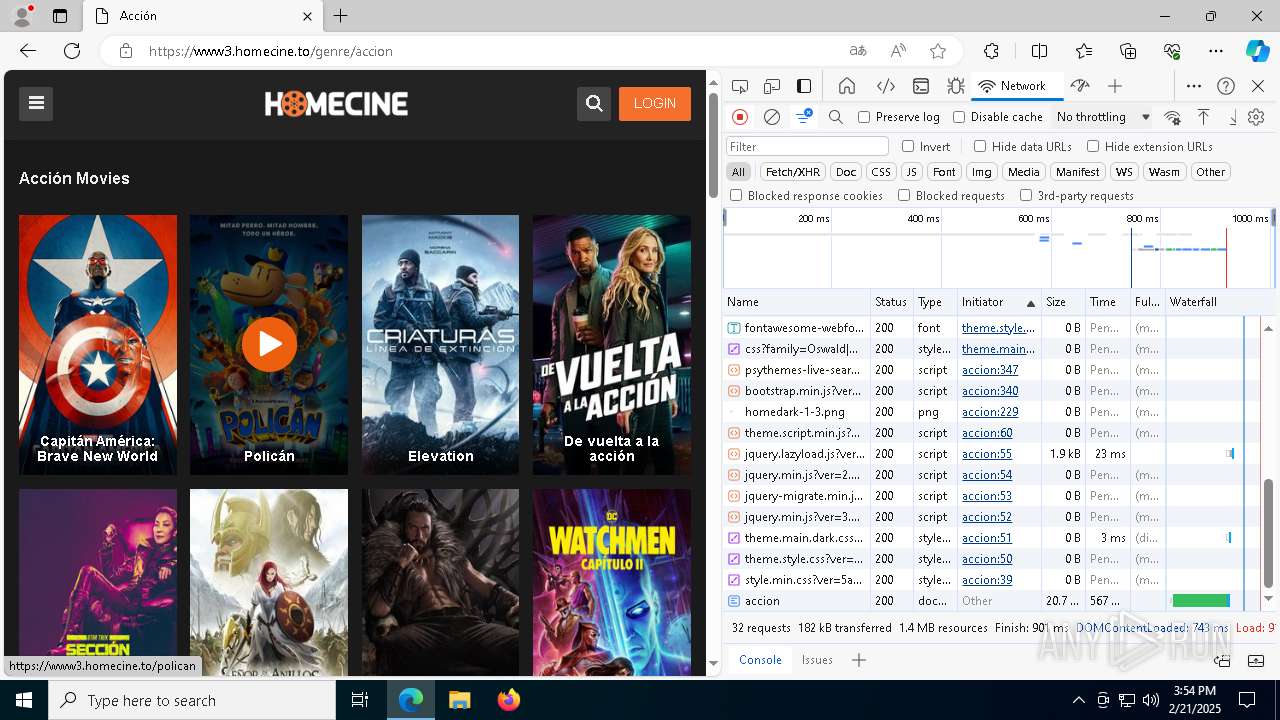Viewport: 1280px width, 720px height.
Task: Filter requests by Fetch/XHR
Action: click(x=793, y=172)
